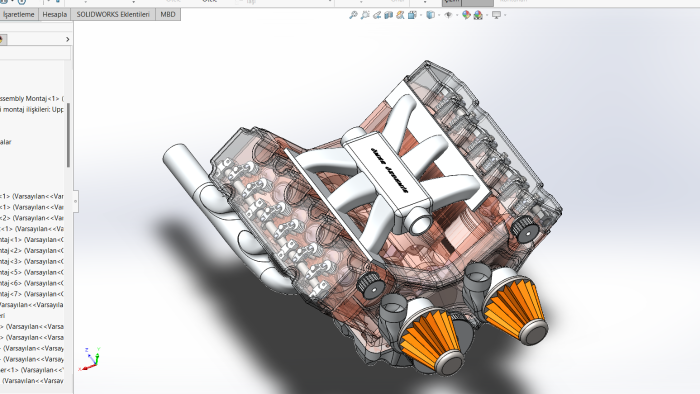Activate the Zoom to Area tool
Screen dimensions: 700x394
point(365,15)
